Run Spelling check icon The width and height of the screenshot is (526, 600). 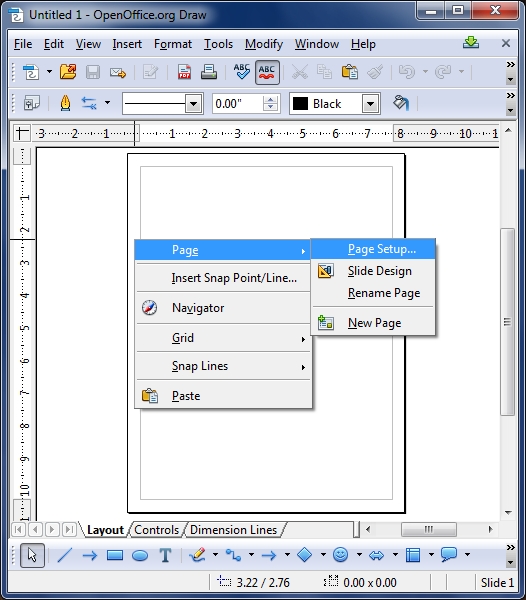pyautogui.click(x=242, y=72)
